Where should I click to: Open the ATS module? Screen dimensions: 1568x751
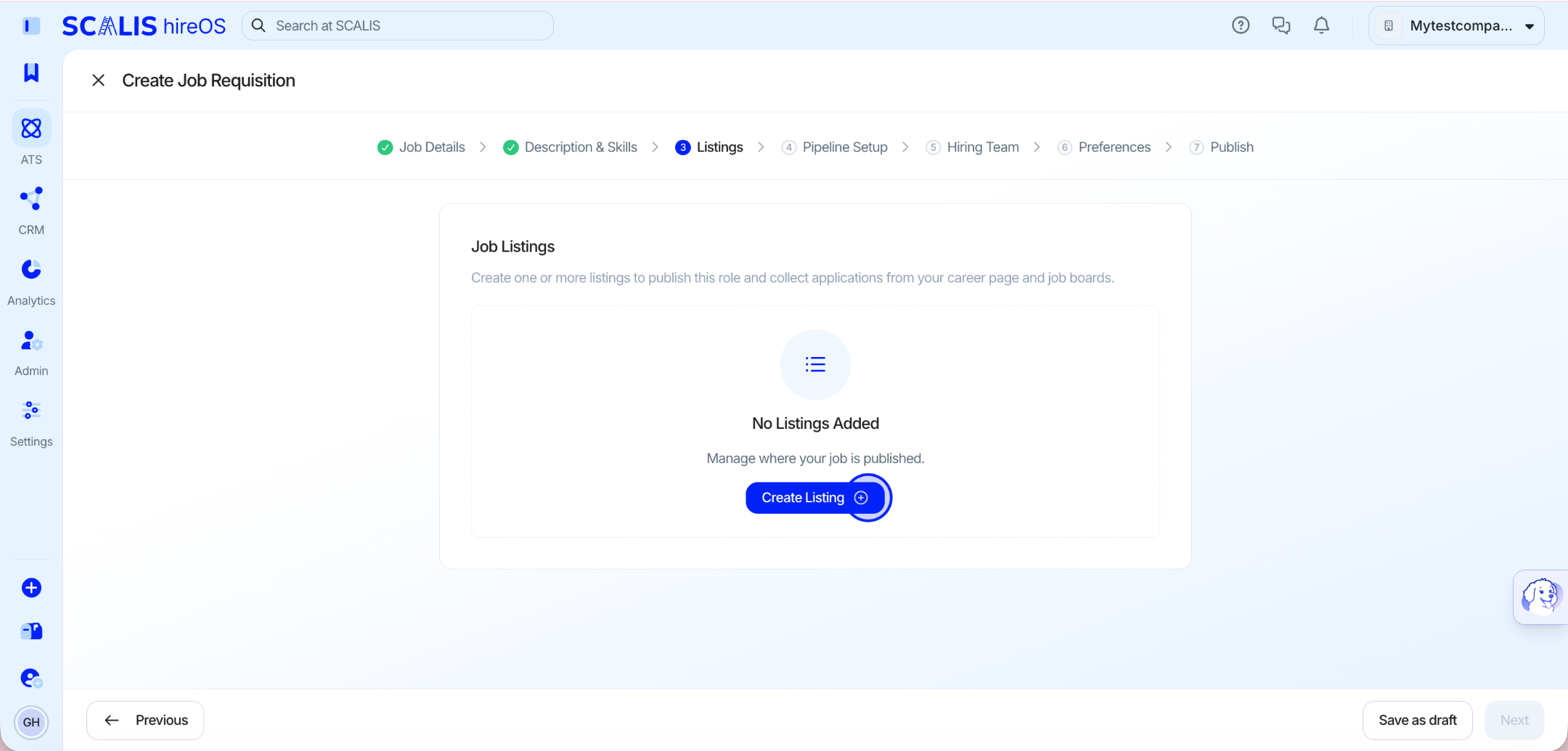[x=31, y=138]
